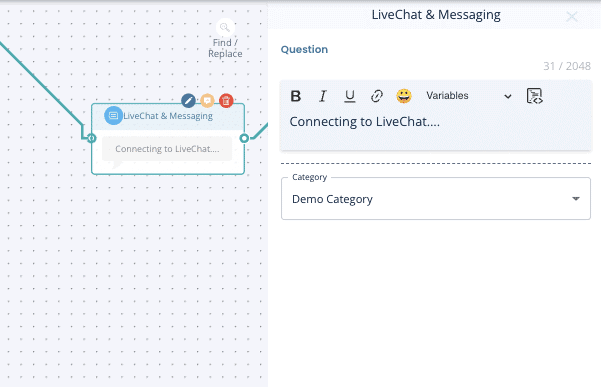This screenshot has width=601, height=387.
Task: Click the blue LiveChat node type icon
Action: click(113, 116)
